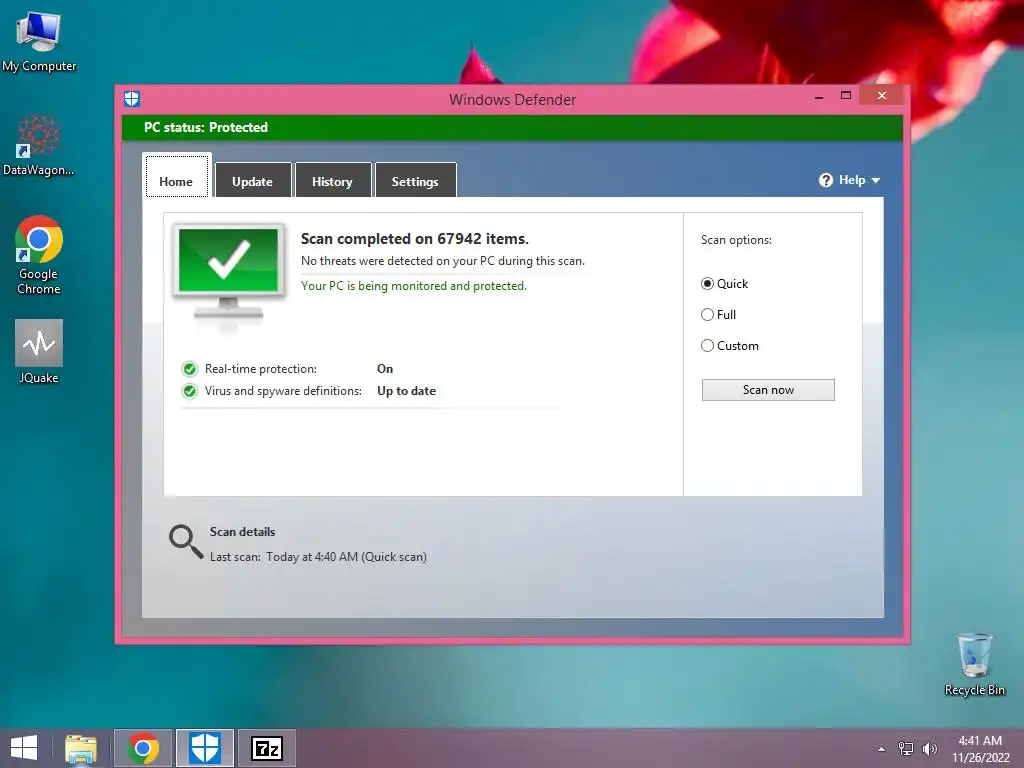Click 'Last scan: Today at 4:40 AM' text
The width and height of the screenshot is (1024, 768).
[318, 557]
